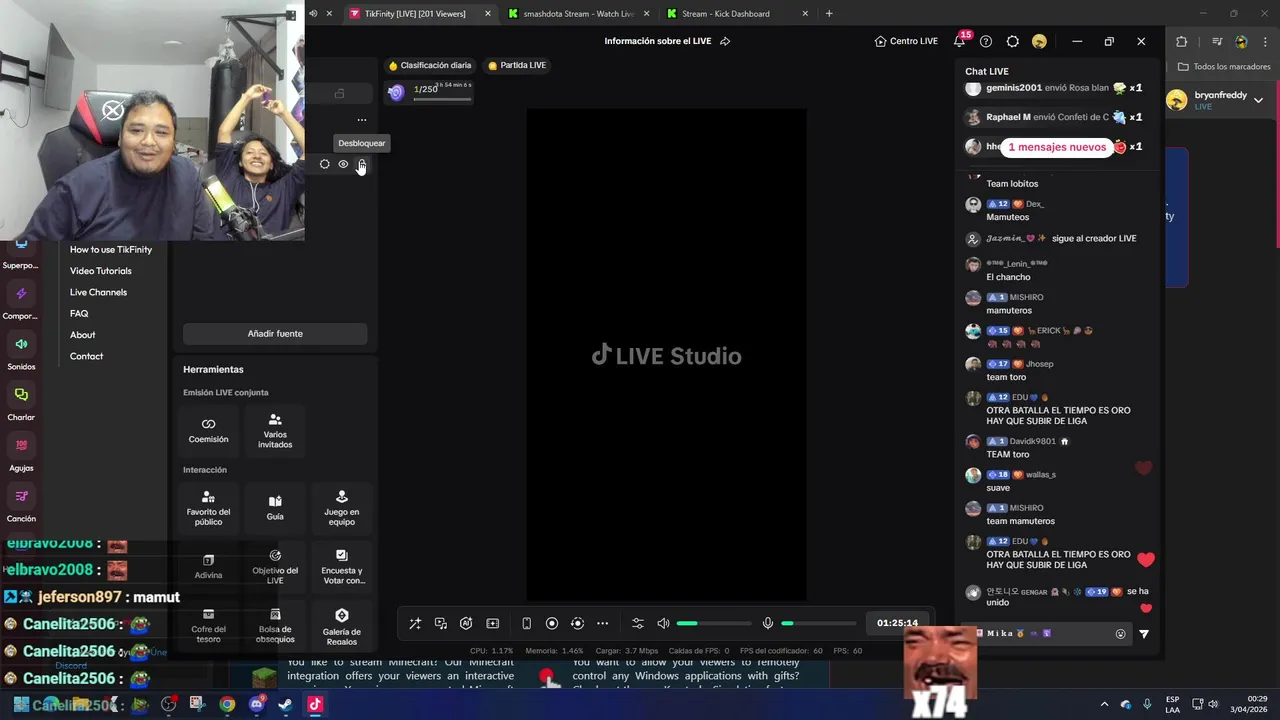Screen dimensions: 1280x720
Task: Open Charlar in TikFinity sidebar
Action: click(x=21, y=403)
